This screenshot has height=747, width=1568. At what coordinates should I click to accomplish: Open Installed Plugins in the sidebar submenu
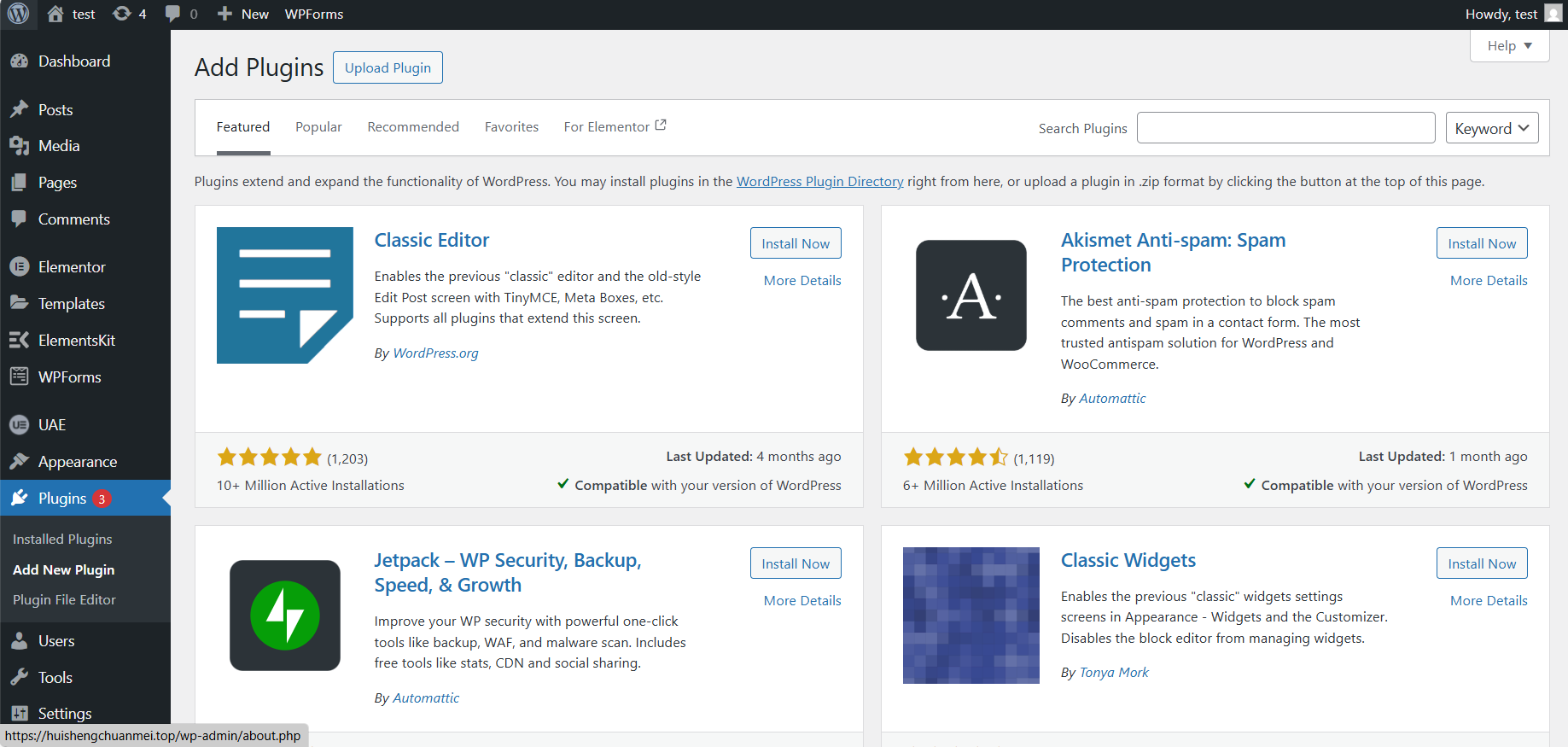click(x=62, y=540)
